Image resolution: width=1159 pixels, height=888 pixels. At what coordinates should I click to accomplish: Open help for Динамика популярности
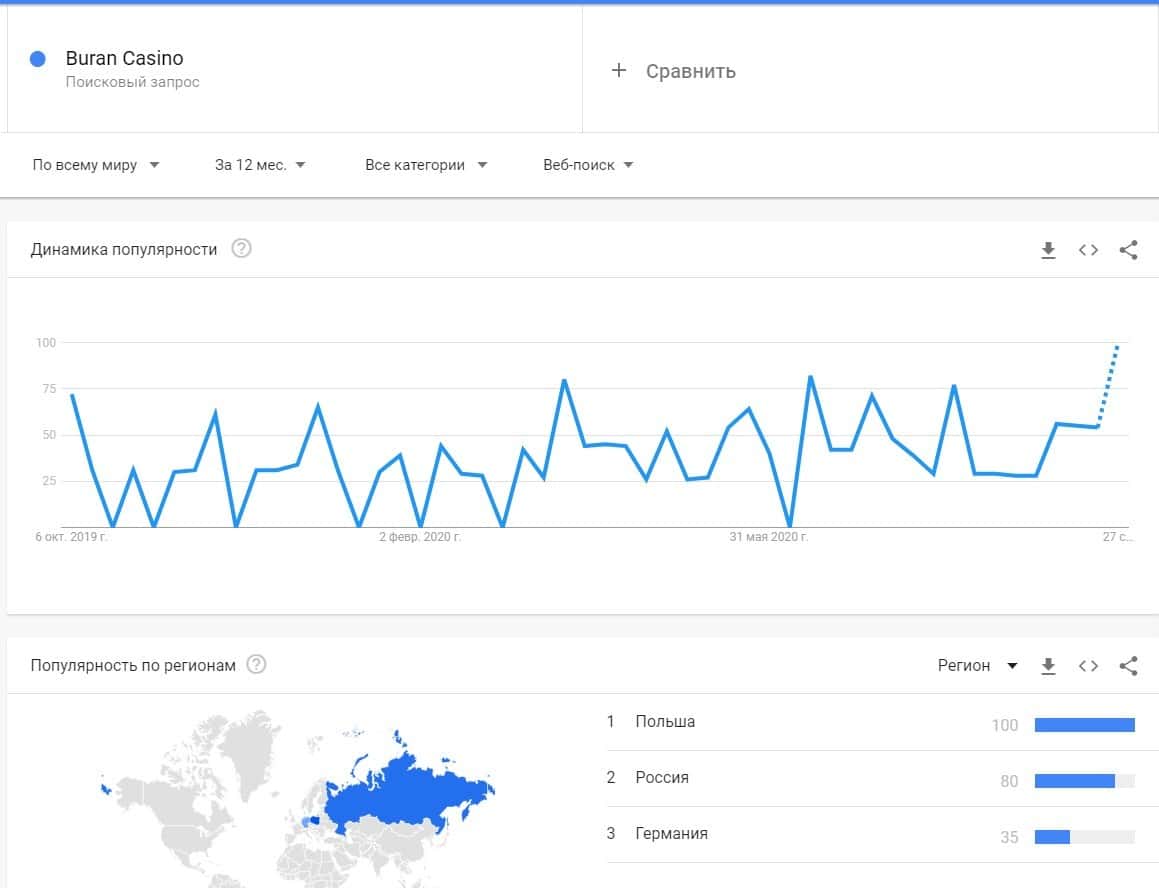point(241,249)
